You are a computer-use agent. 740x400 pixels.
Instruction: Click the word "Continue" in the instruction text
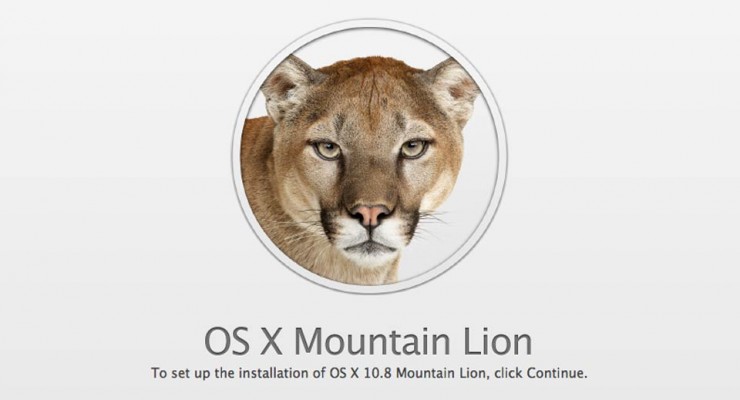(x=555, y=373)
